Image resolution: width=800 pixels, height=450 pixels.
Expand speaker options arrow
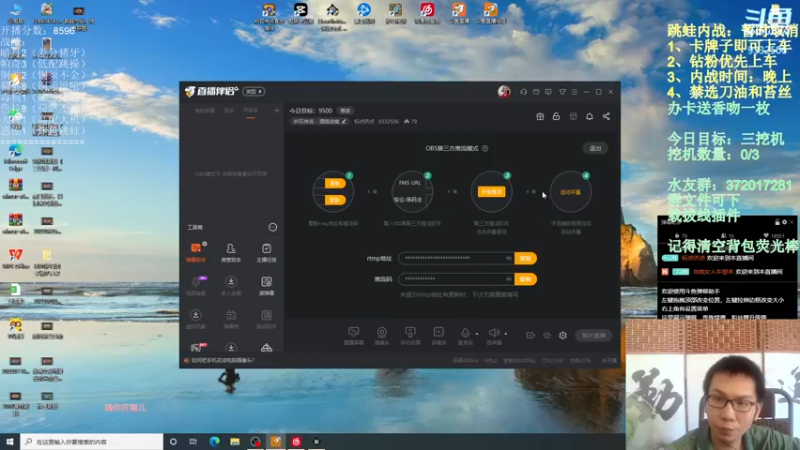pos(506,334)
